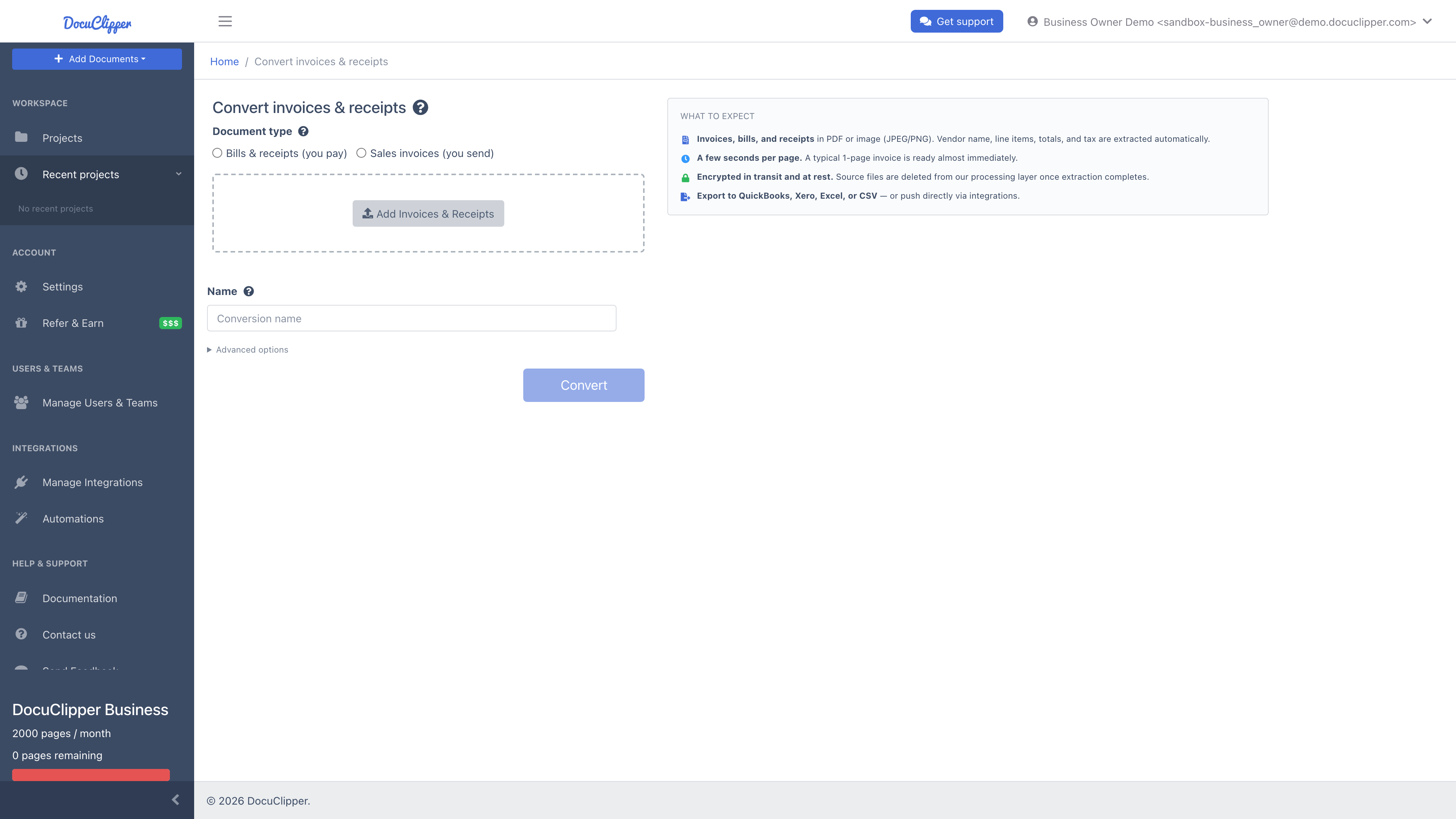Click the help icon next to Document type
1456x819 pixels.
tap(303, 131)
